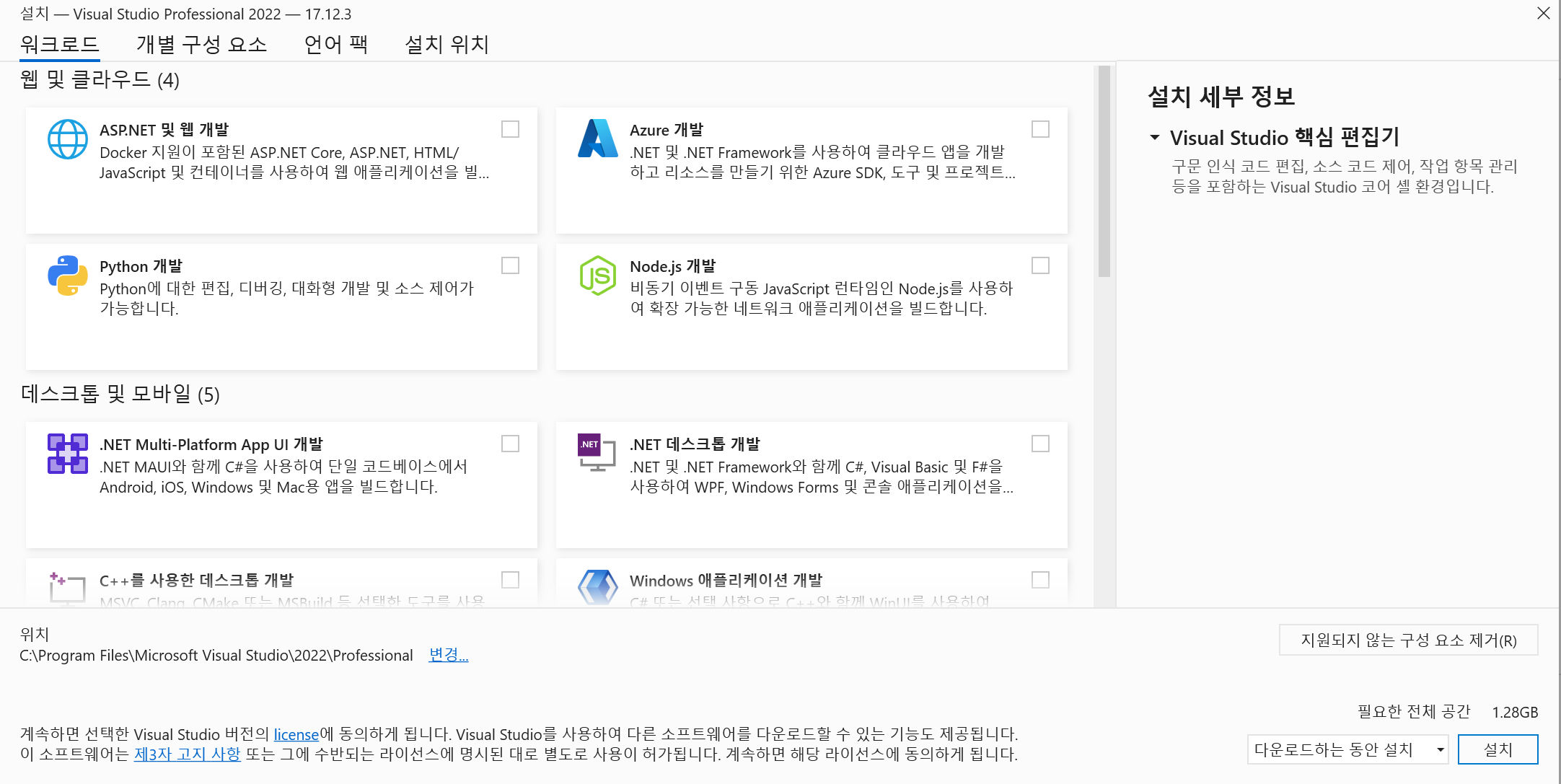Click the 웹 및 클라우드 (4) heading
This screenshot has height=784, width=1561.
(100, 79)
